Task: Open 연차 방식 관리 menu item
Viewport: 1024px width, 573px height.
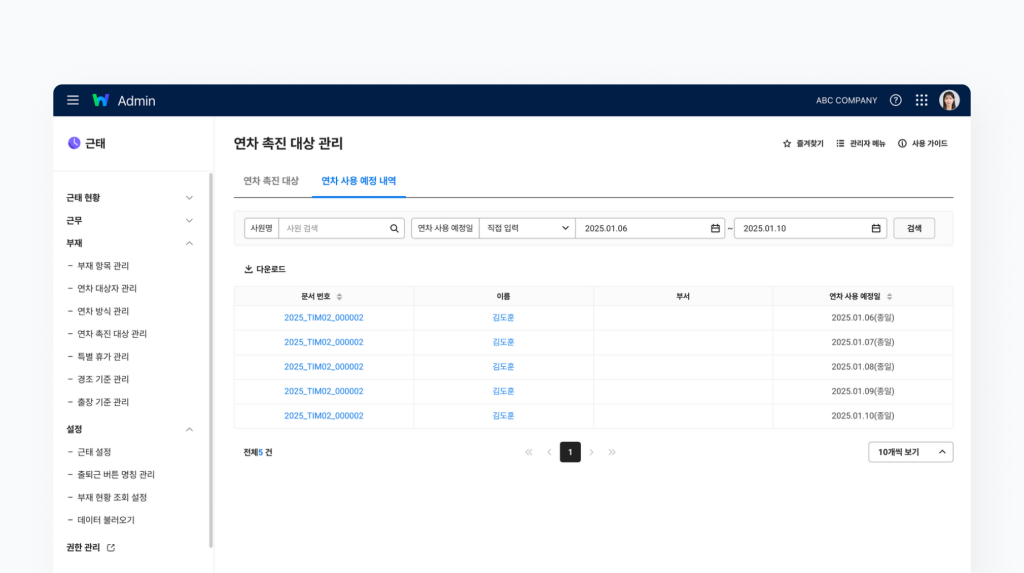Action: point(103,311)
